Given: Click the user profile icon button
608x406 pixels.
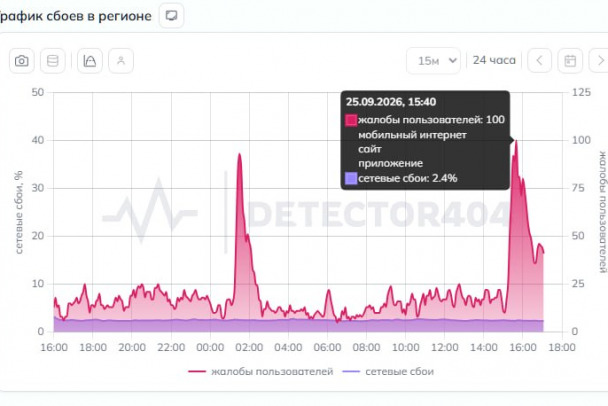Looking at the screenshot, I should pyautogui.click(x=121, y=61).
